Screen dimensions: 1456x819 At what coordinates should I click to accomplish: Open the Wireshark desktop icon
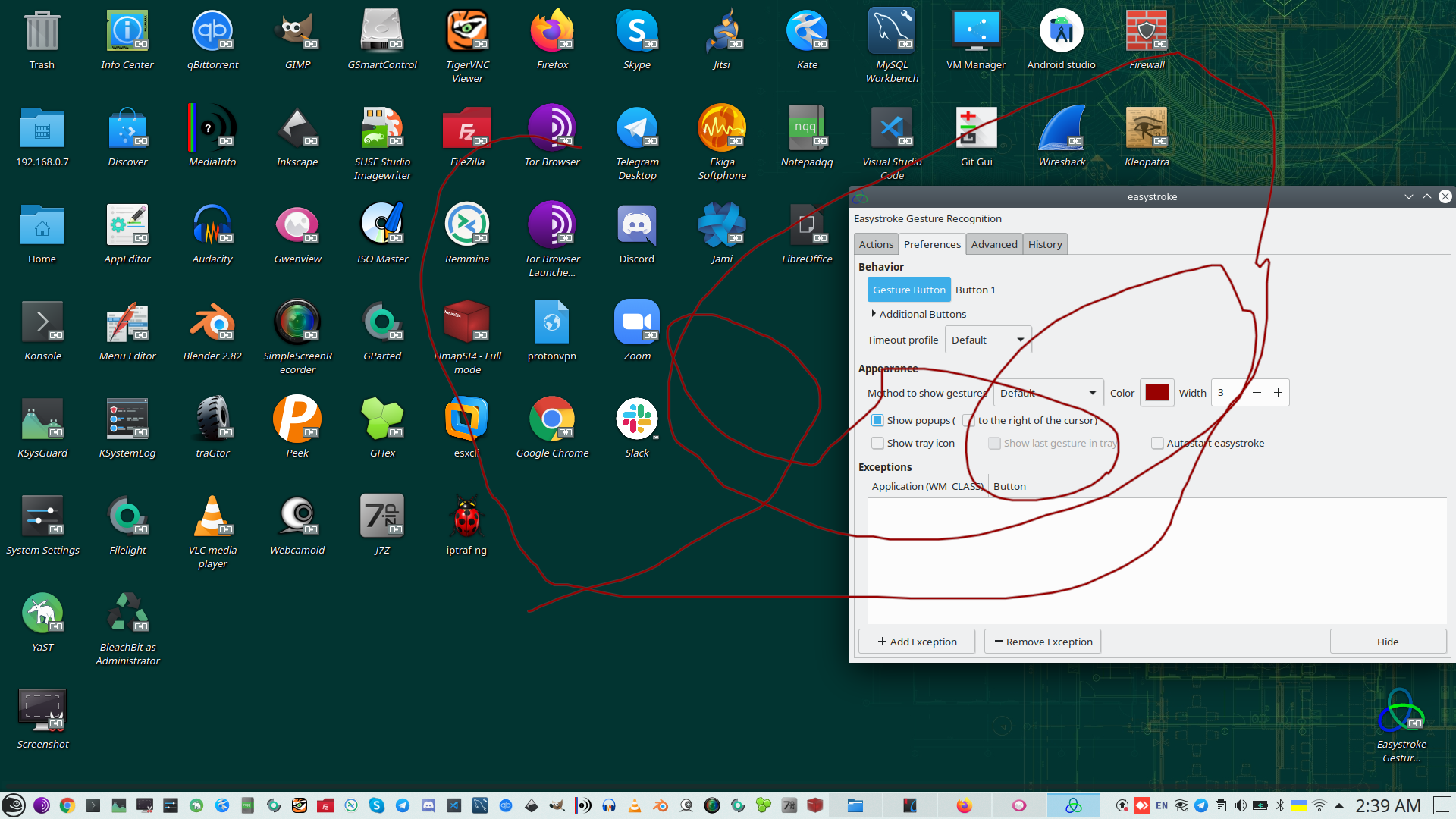point(1062,130)
